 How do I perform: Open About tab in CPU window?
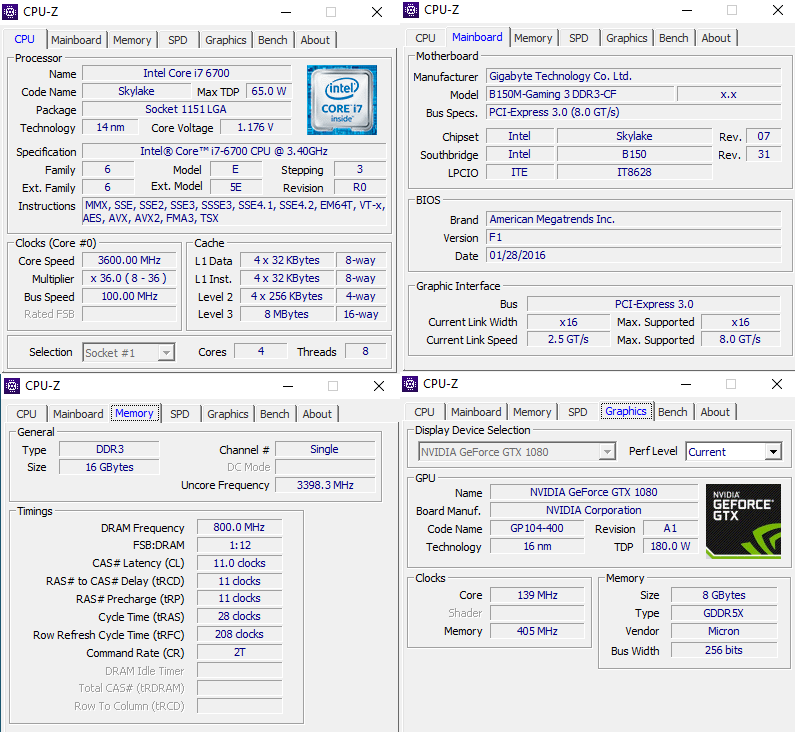coord(315,40)
